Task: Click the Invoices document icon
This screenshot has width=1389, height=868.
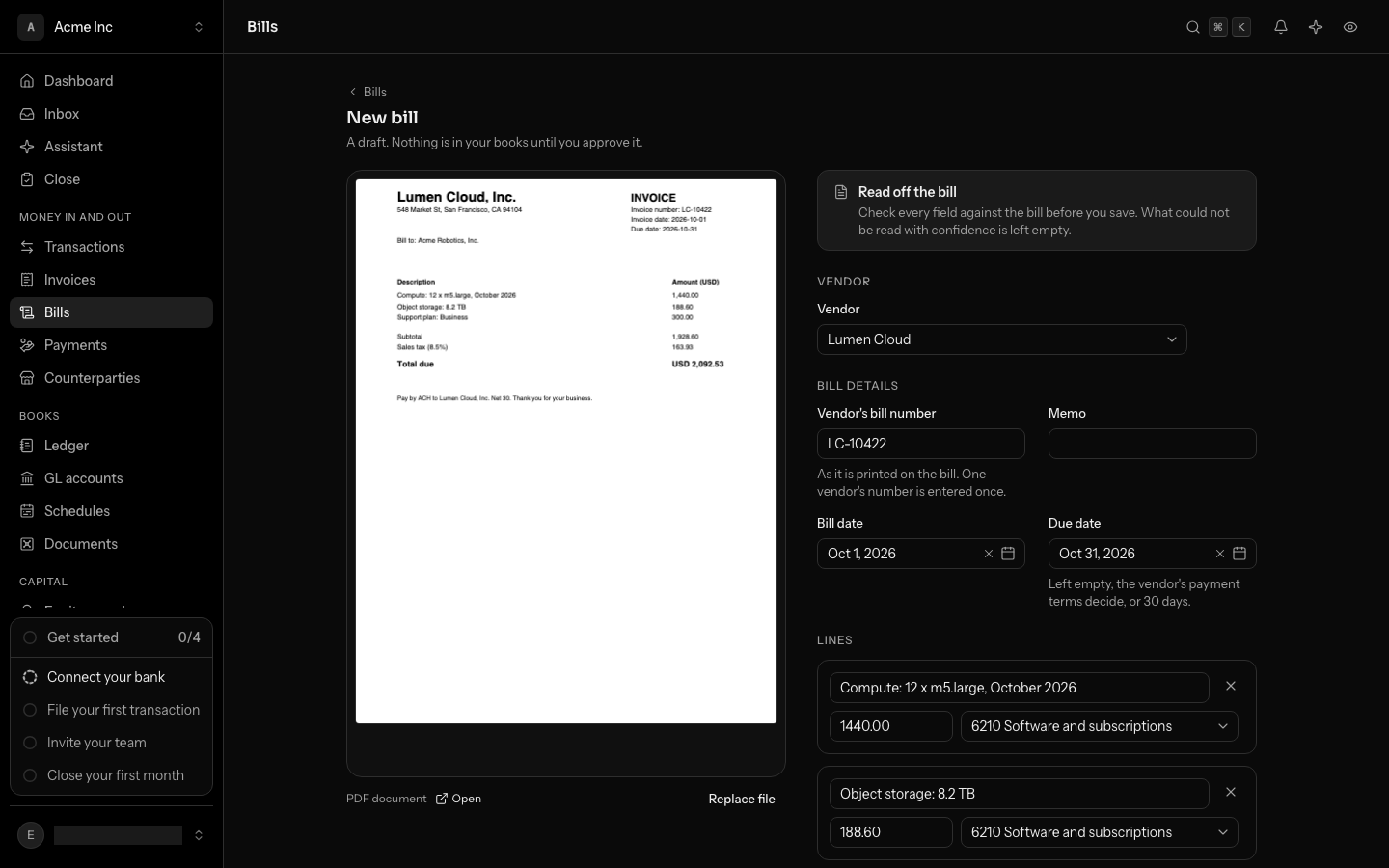Action: (27, 280)
